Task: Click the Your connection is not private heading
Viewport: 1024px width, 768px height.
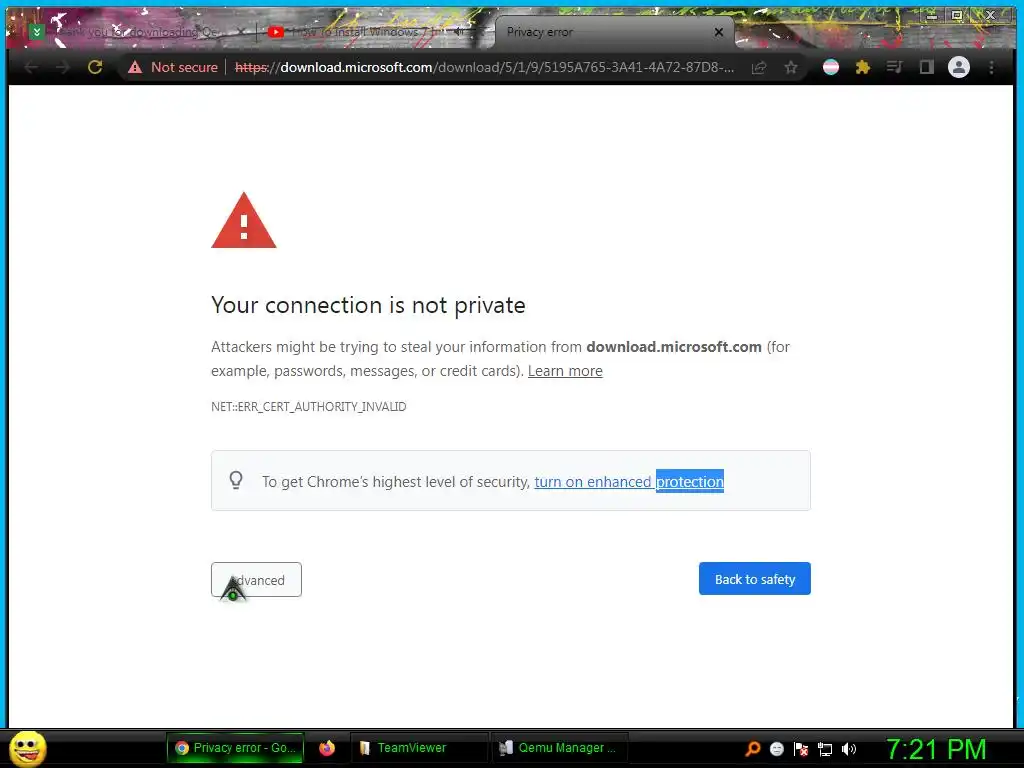Action: [x=368, y=306]
